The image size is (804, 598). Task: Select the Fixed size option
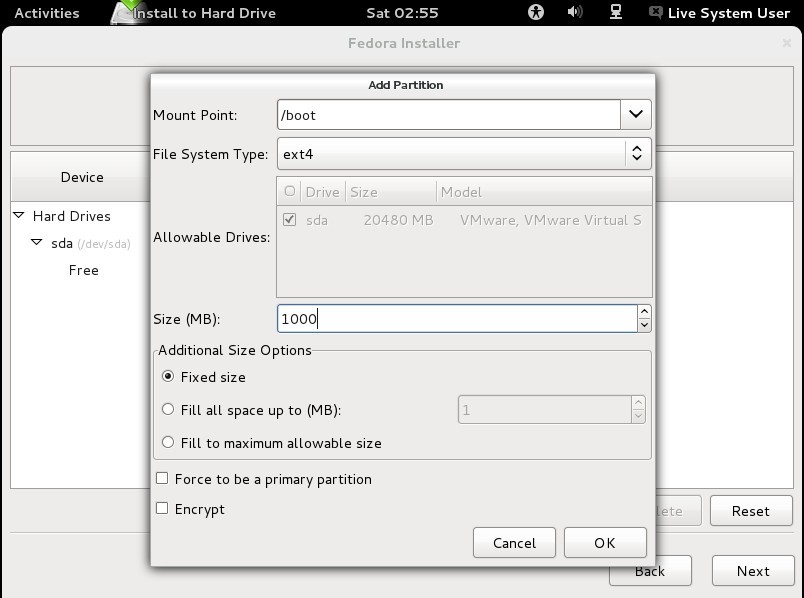click(168, 377)
